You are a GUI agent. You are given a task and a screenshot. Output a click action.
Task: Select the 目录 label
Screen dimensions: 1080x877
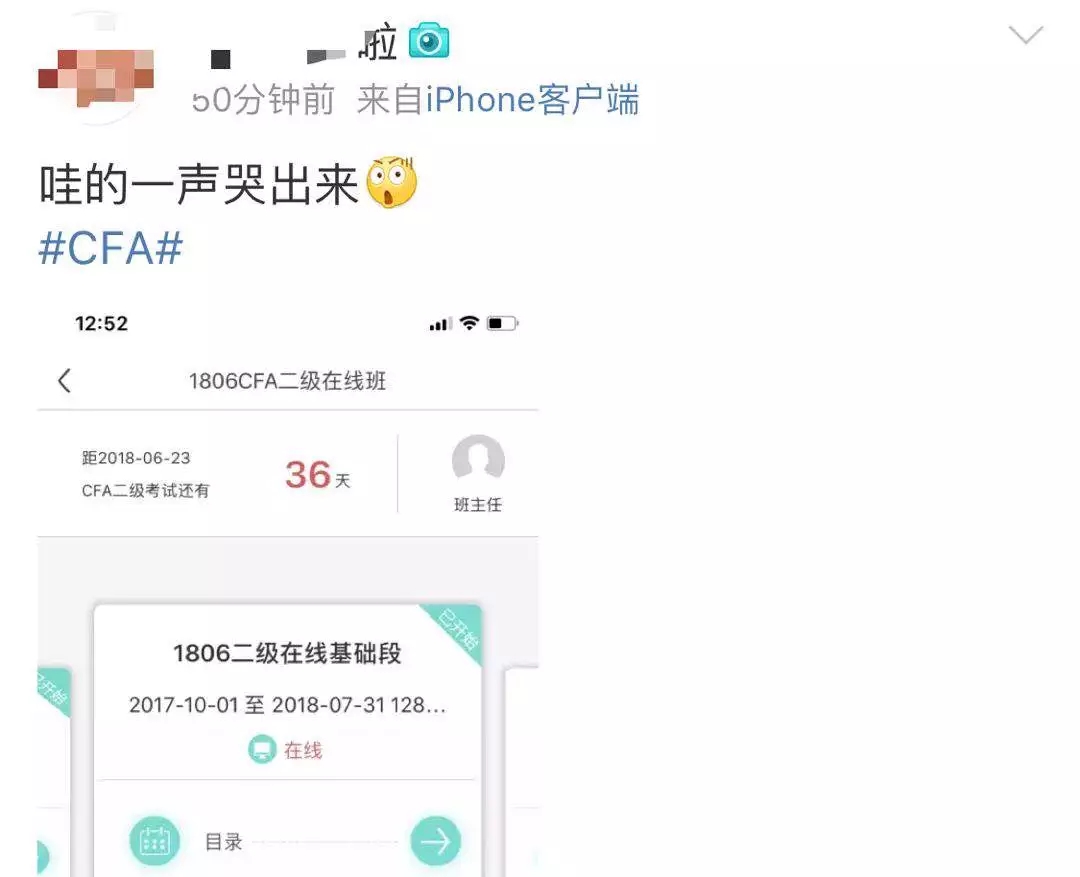(224, 842)
